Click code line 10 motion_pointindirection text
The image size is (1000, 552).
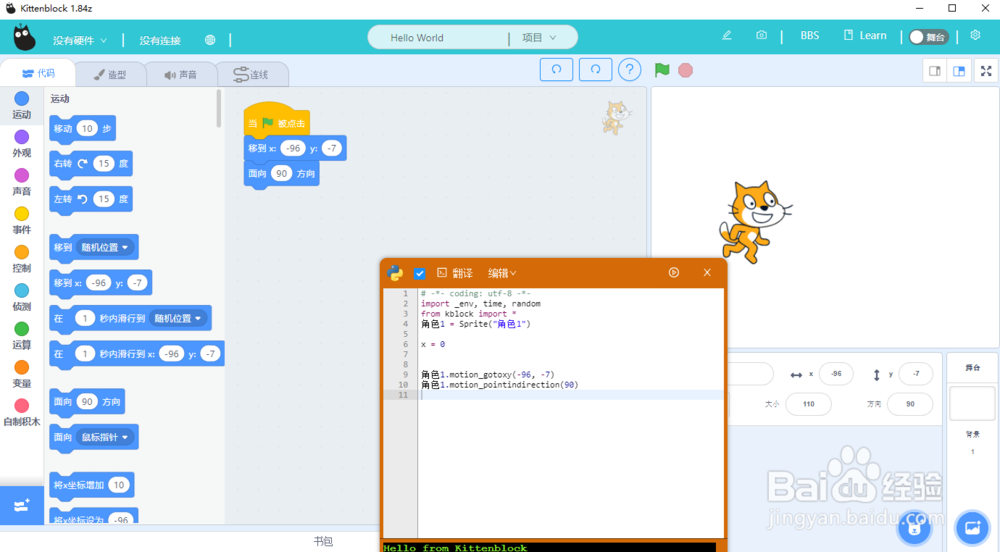click(x=499, y=385)
